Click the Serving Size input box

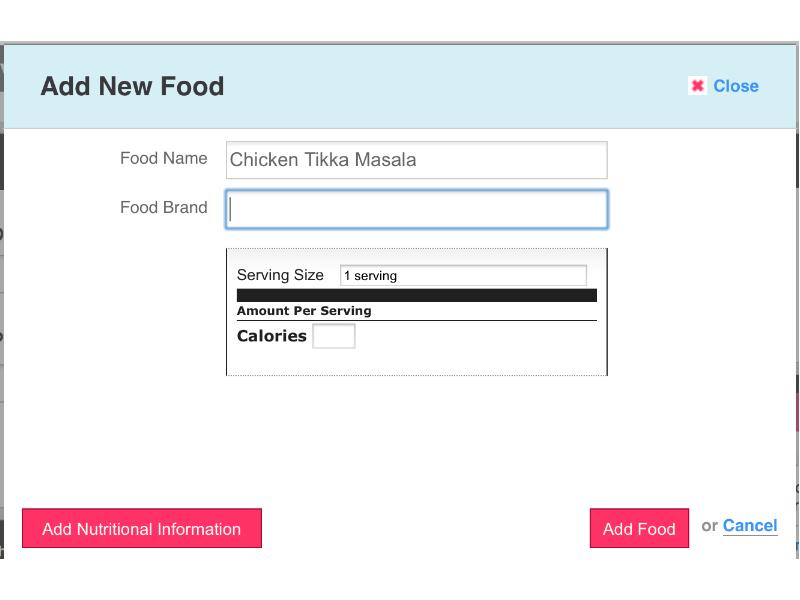[x=463, y=275]
